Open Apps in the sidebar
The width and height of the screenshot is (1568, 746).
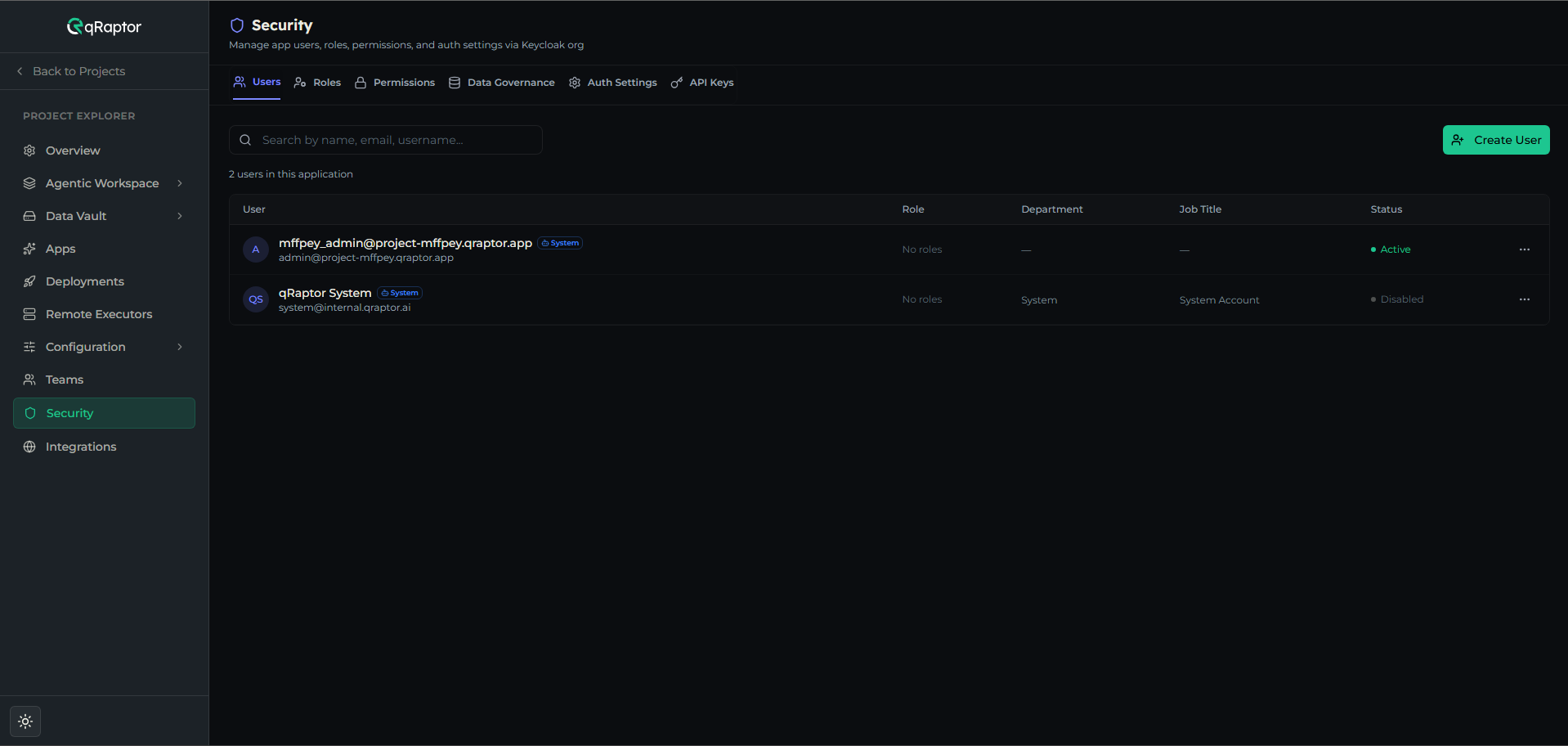coord(104,249)
